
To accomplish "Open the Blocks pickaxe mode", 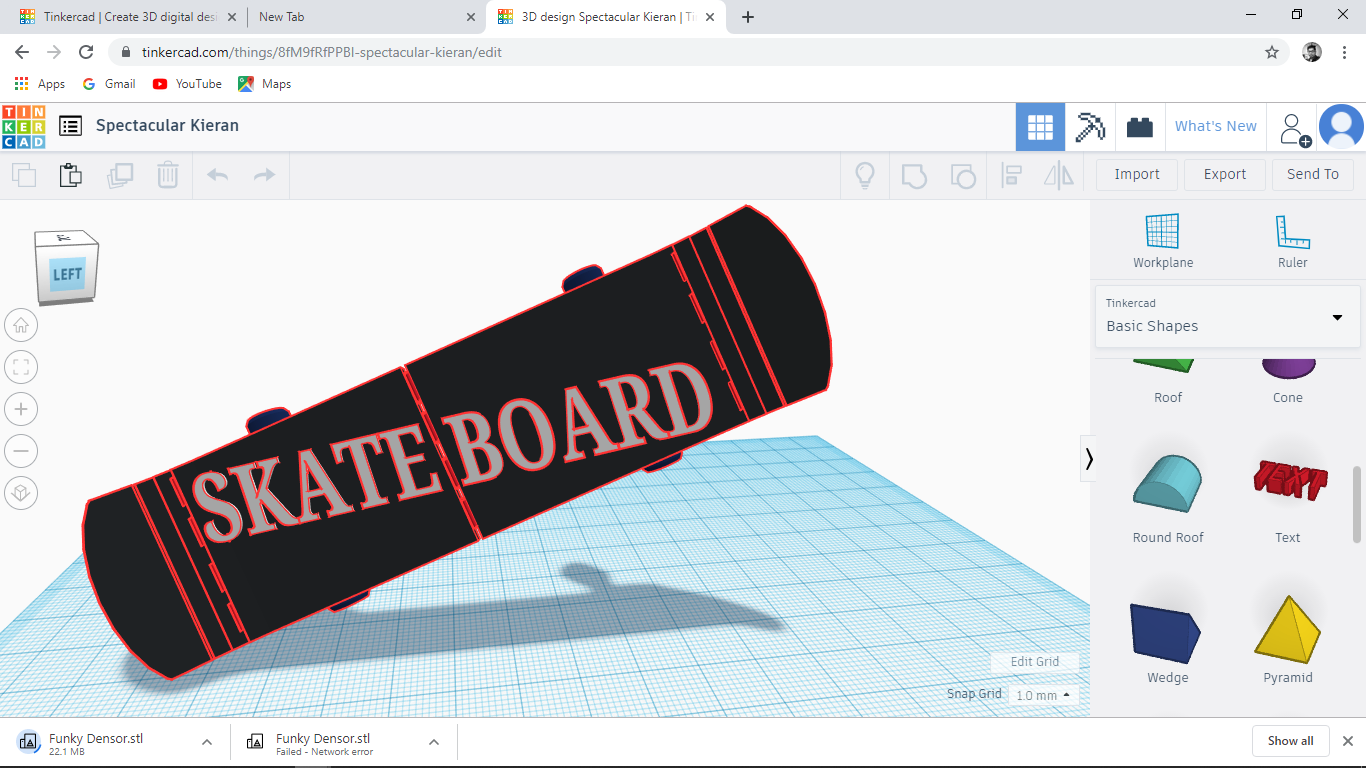I will point(1090,127).
